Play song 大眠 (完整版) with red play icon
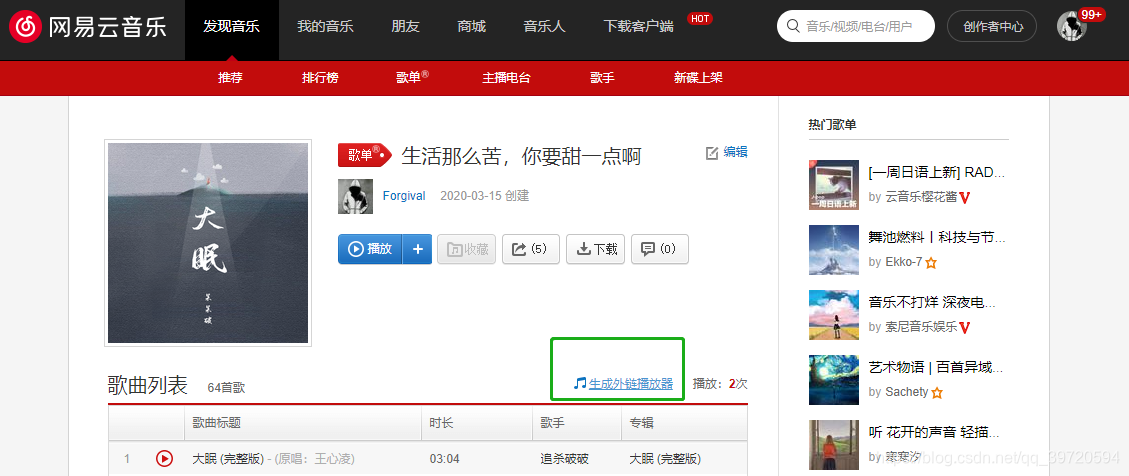1129x476 pixels. click(164, 458)
